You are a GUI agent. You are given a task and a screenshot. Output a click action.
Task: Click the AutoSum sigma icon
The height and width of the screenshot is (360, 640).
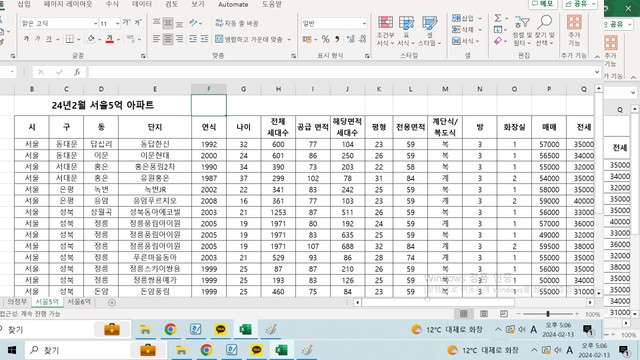coord(498,18)
